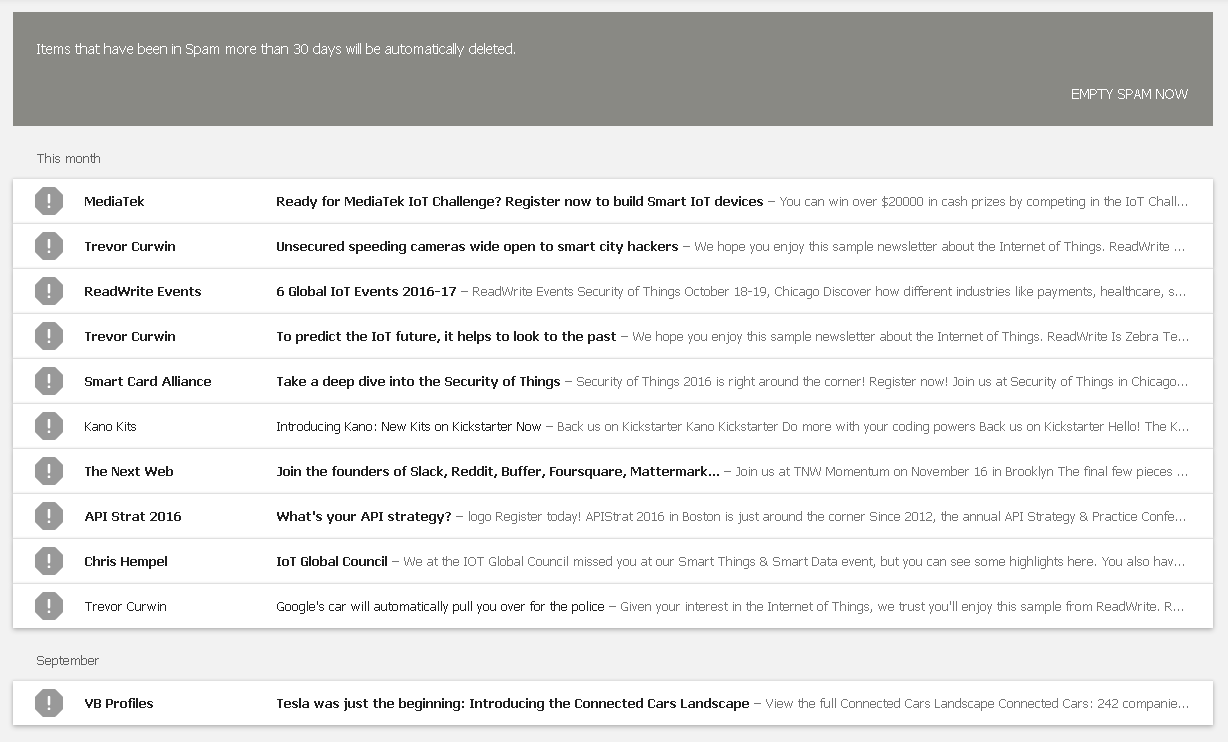Click the 'This month' section header
Image resolution: width=1228 pixels, height=742 pixels.
click(x=69, y=158)
